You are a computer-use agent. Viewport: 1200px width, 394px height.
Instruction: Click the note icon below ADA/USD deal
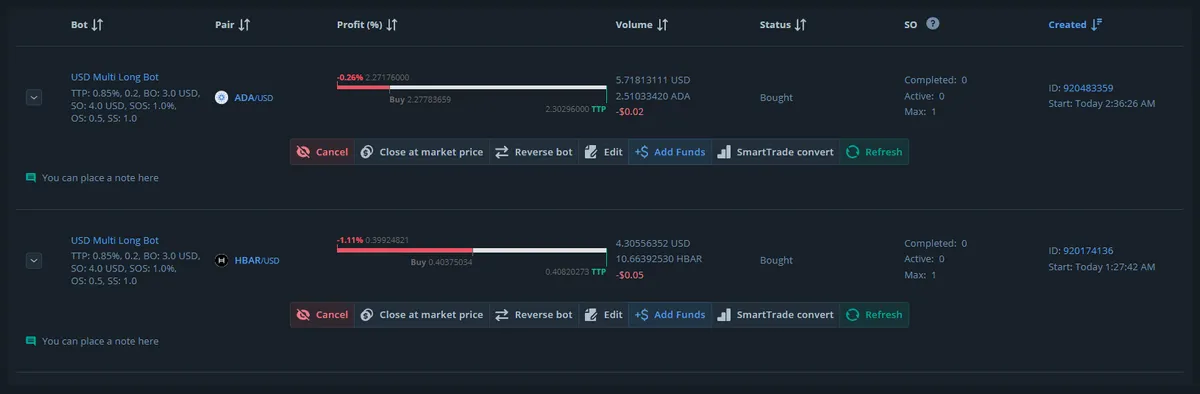pyautogui.click(x=31, y=178)
